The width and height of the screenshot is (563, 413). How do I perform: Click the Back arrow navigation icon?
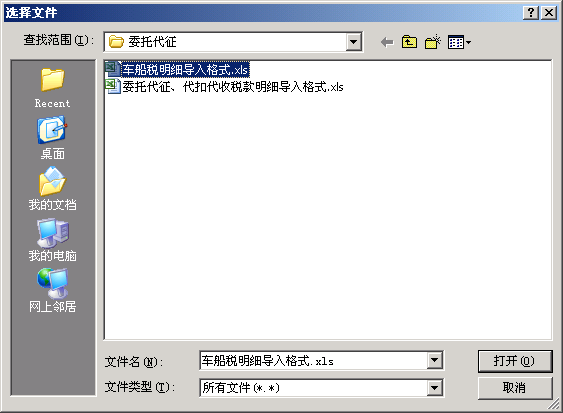387,42
